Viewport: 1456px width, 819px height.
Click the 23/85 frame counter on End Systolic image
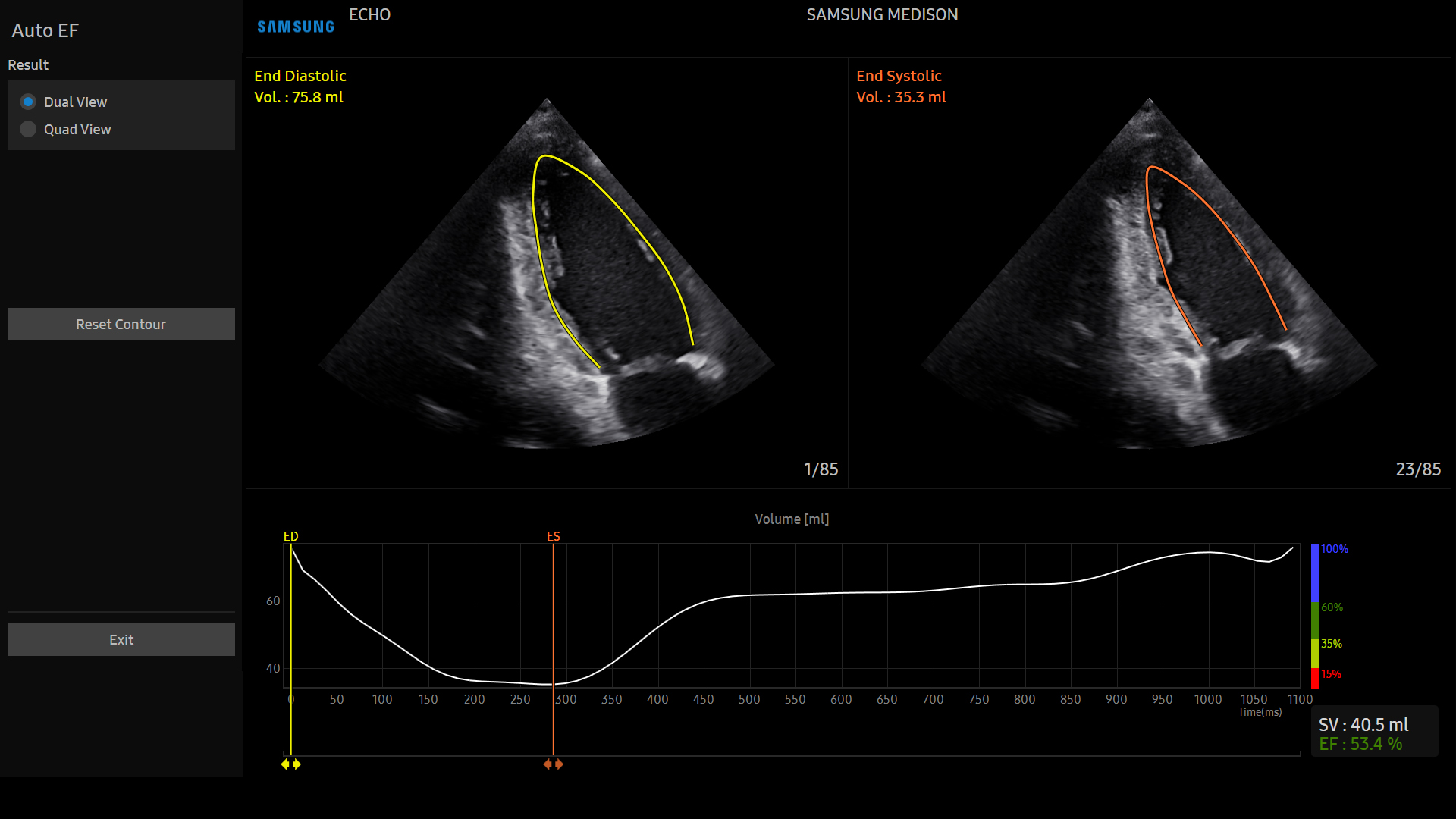coord(1418,469)
